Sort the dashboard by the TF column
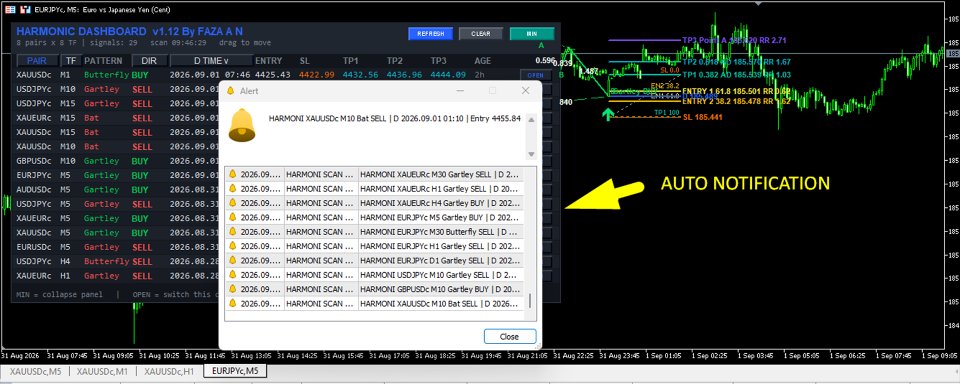 pos(71,61)
